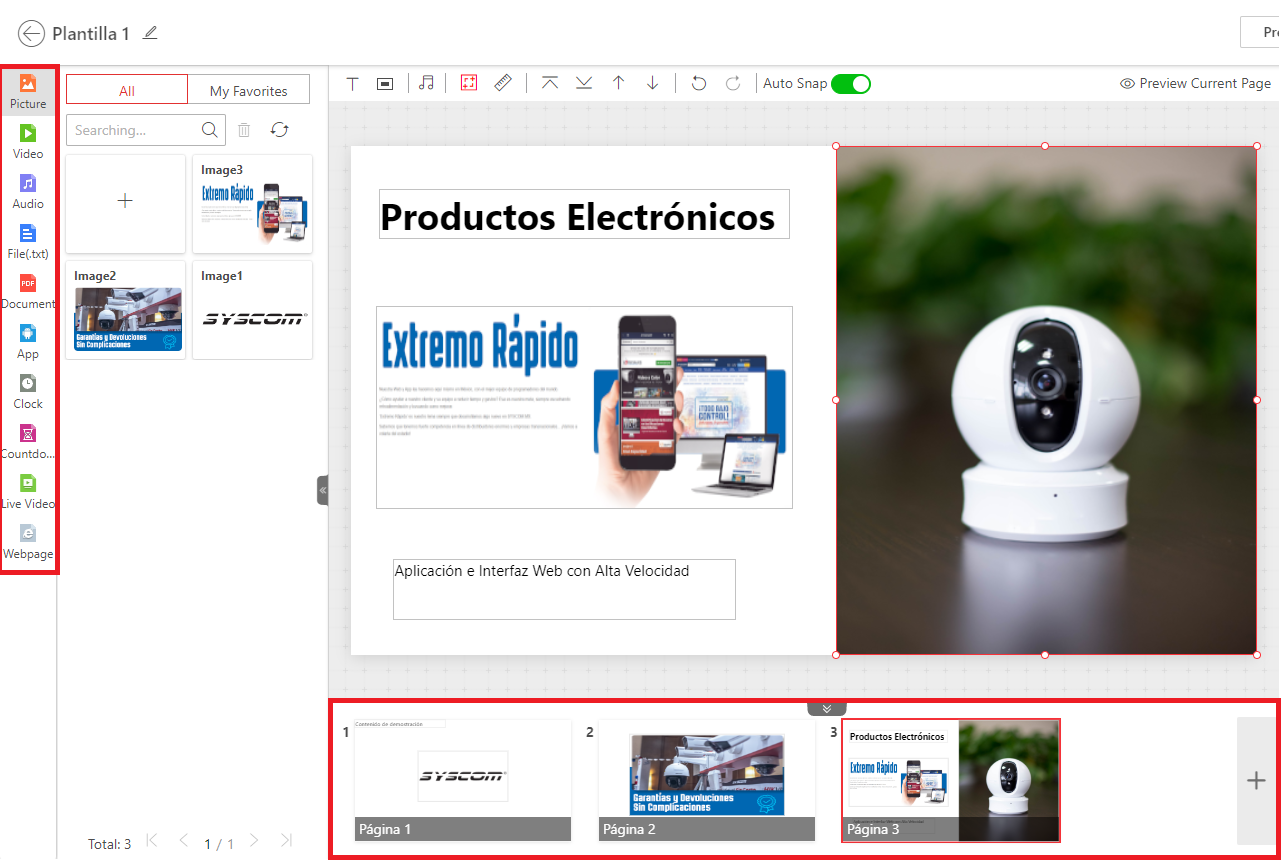Screen dimensions: 1287x867
Task: Switch to My Favorites tab
Action: 249,90
